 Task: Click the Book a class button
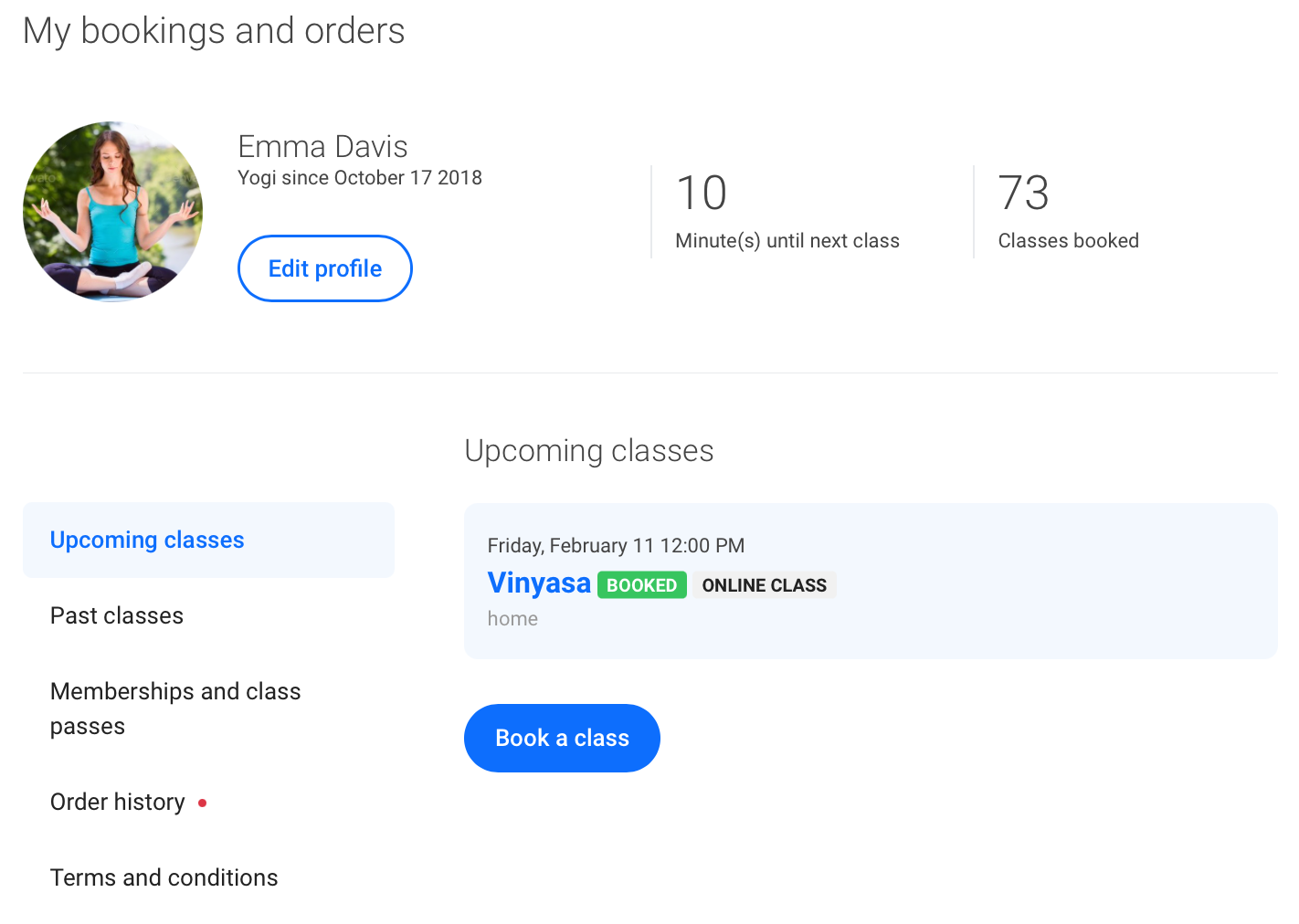click(562, 738)
